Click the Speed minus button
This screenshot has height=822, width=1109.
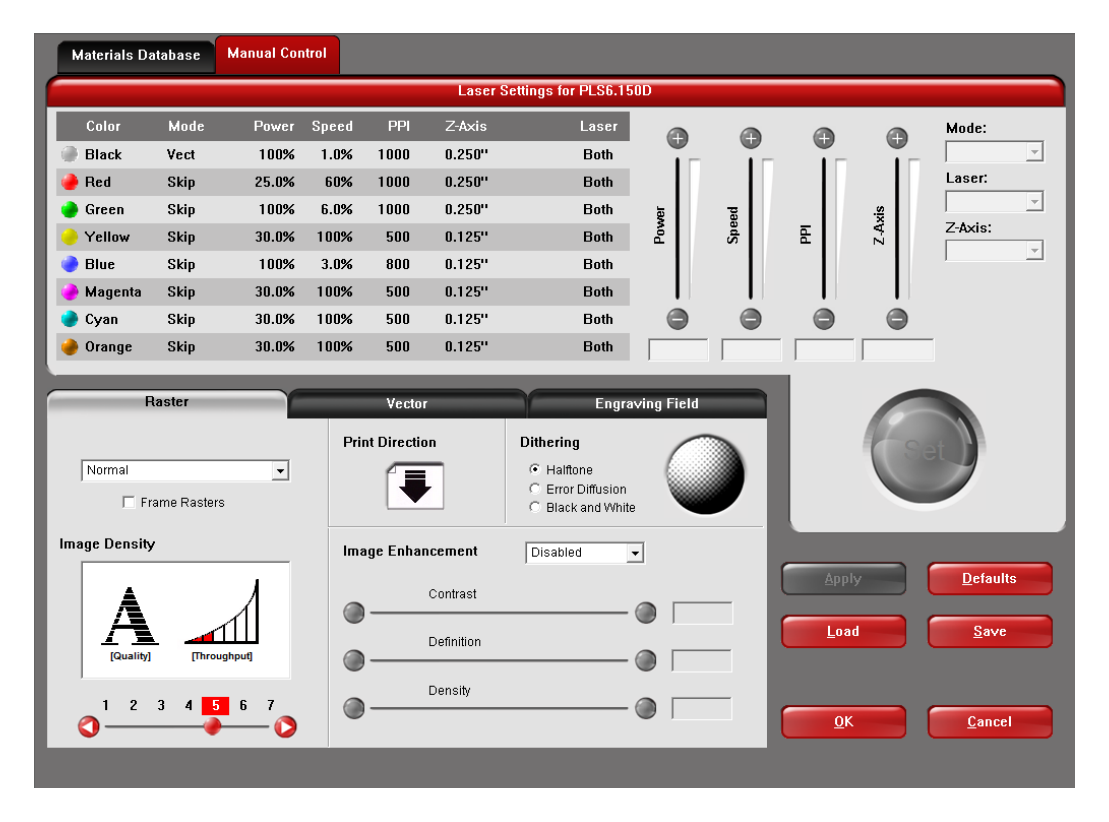point(750,319)
